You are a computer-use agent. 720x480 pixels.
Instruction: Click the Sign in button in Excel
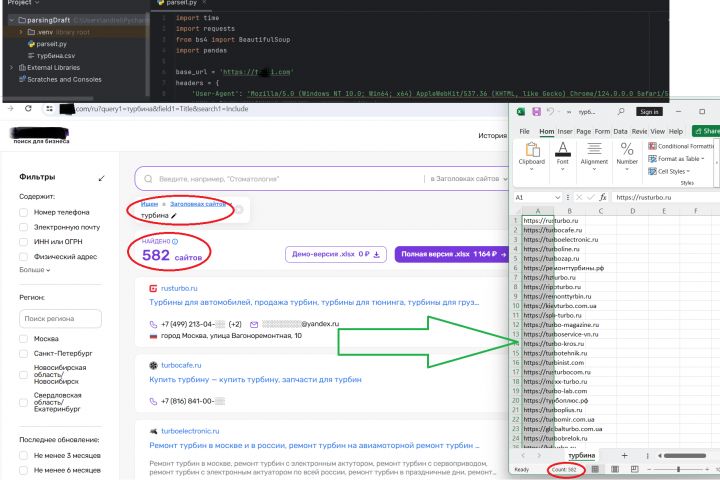pos(649,112)
